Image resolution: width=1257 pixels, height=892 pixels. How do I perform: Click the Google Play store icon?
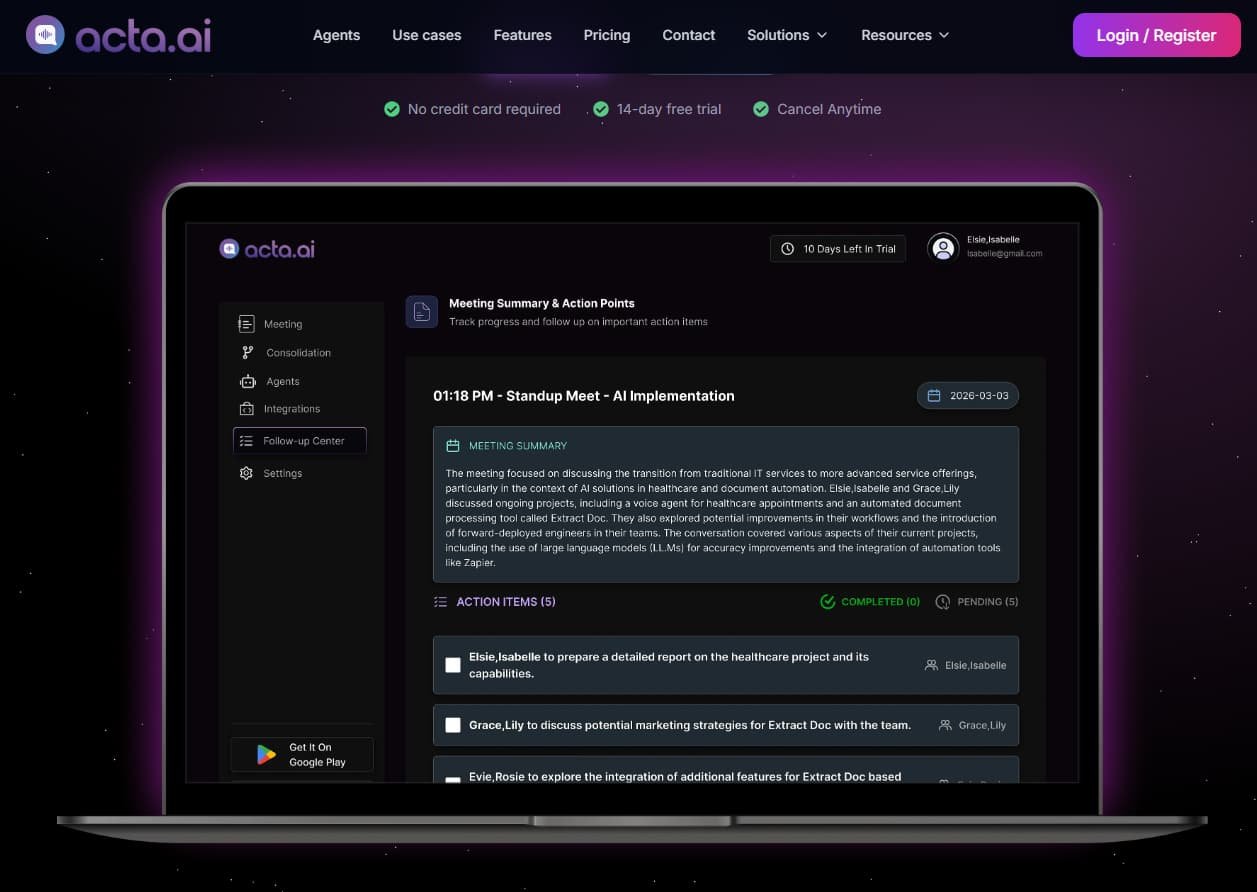[x=266, y=755]
